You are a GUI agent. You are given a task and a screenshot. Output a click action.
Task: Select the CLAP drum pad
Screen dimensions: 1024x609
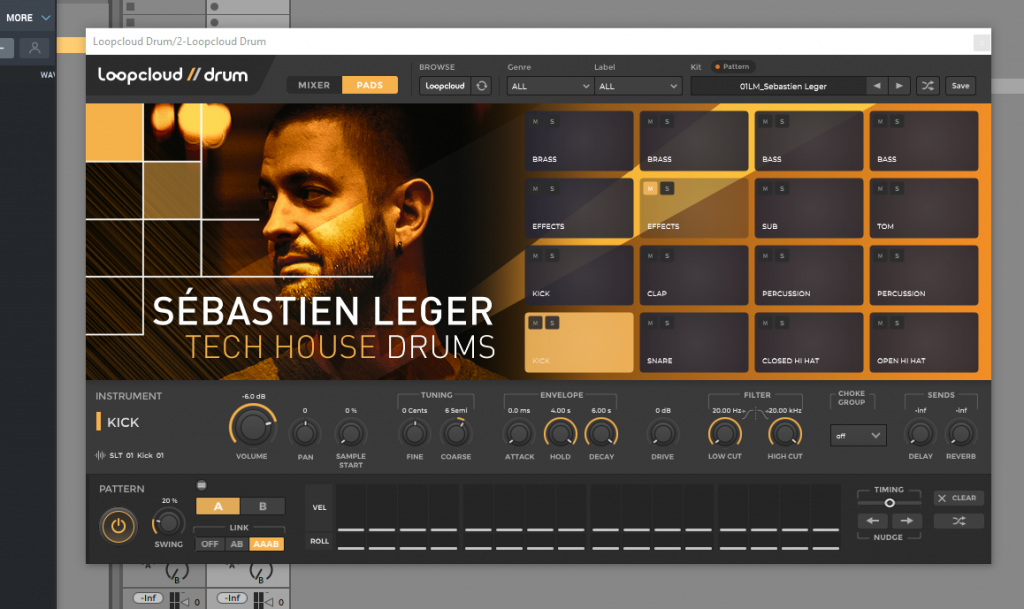tap(694, 275)
